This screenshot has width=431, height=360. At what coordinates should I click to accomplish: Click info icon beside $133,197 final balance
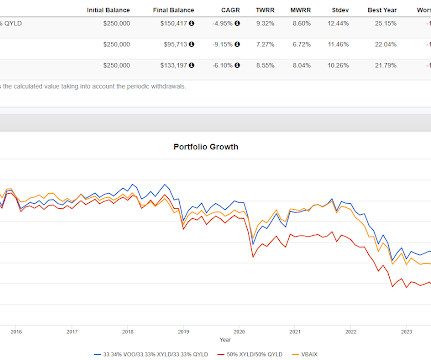pos(191,65)
